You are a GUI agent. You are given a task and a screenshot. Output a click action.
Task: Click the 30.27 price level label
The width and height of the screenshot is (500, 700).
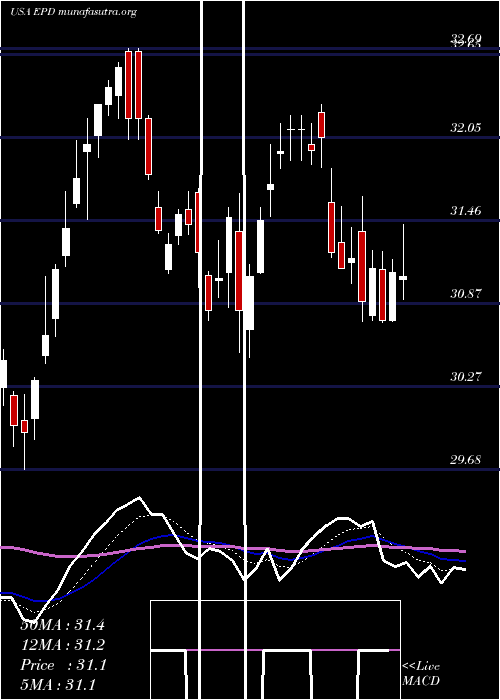(466, 377)
